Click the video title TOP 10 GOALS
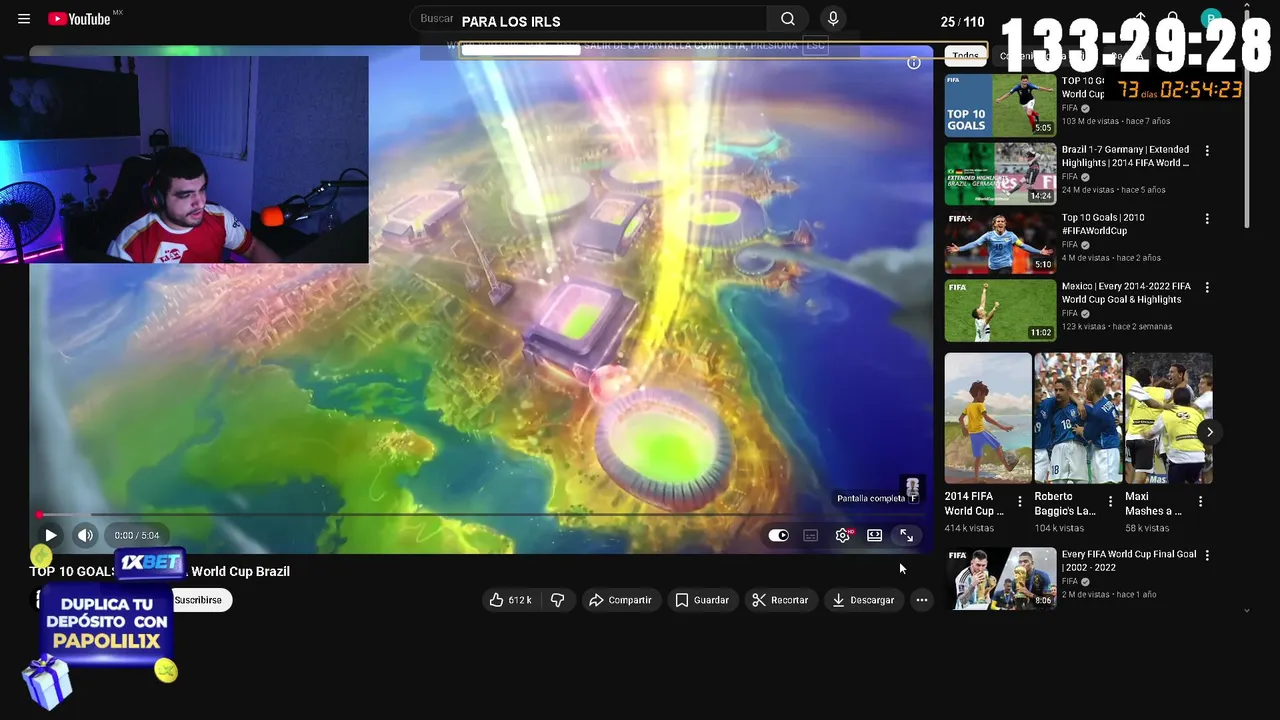Viewport: 1280px width, 720px height. pyautogui.click(x=160, y=571)
